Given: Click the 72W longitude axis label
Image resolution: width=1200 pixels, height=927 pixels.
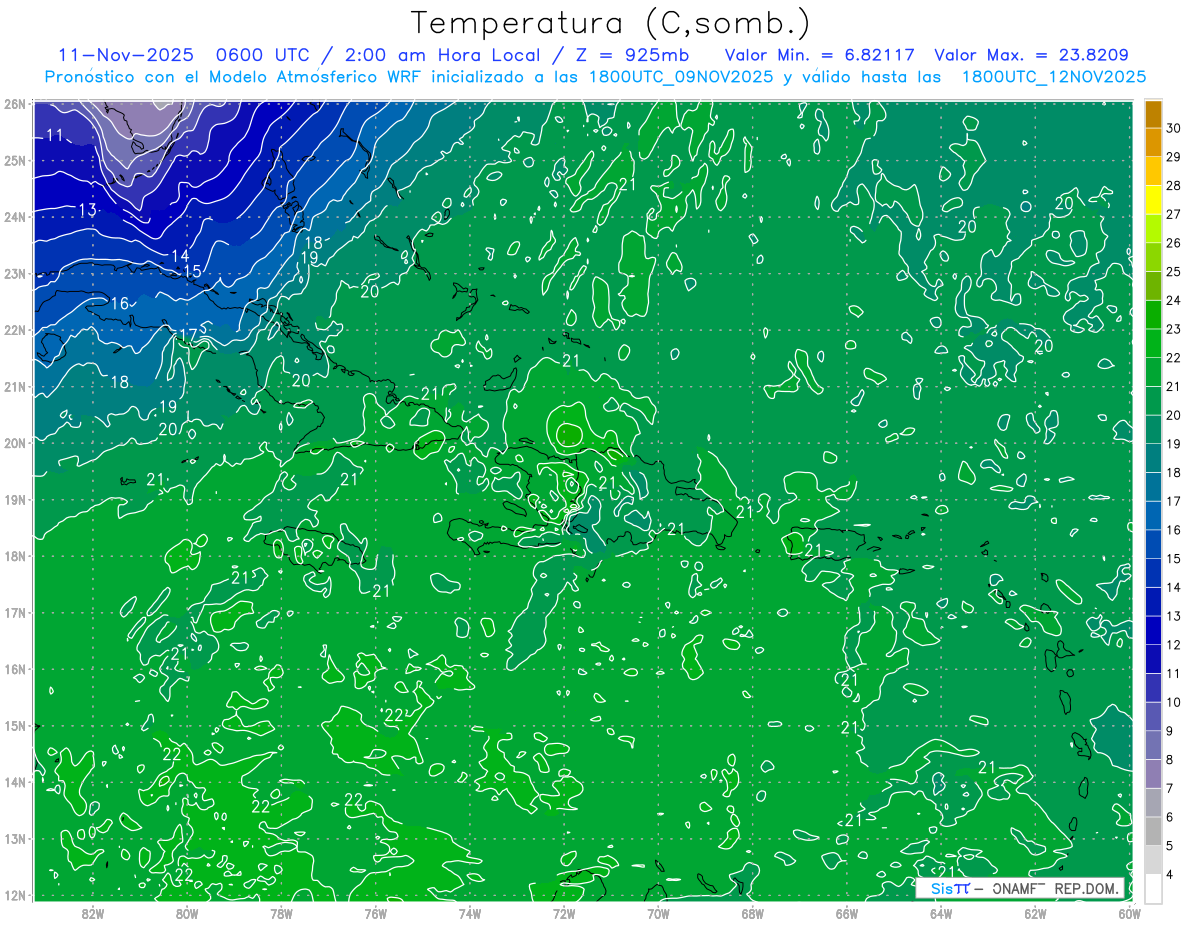Looking at the screenshot, I should click(564, 913).
